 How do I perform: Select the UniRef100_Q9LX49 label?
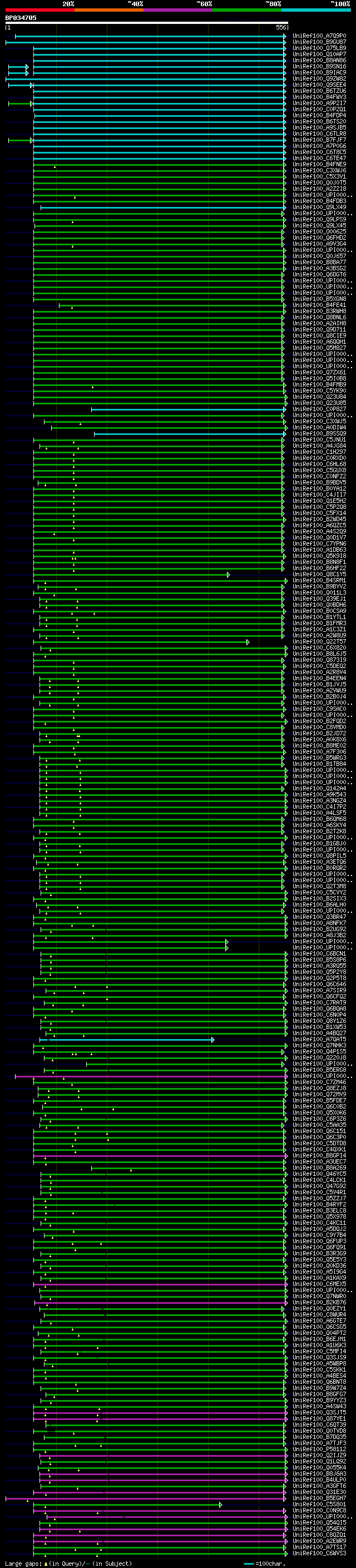point(319,207)
